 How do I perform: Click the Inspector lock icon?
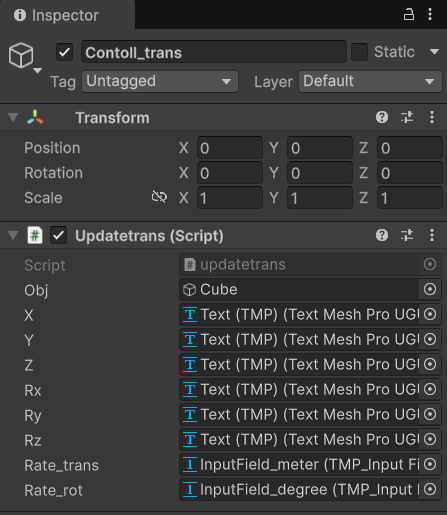tap(409, 15)
